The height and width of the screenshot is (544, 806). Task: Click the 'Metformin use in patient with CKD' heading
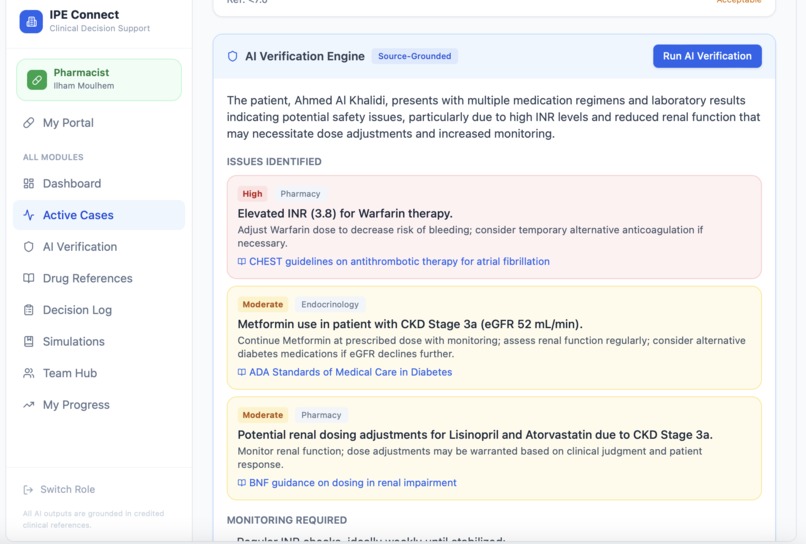(410, 324)
